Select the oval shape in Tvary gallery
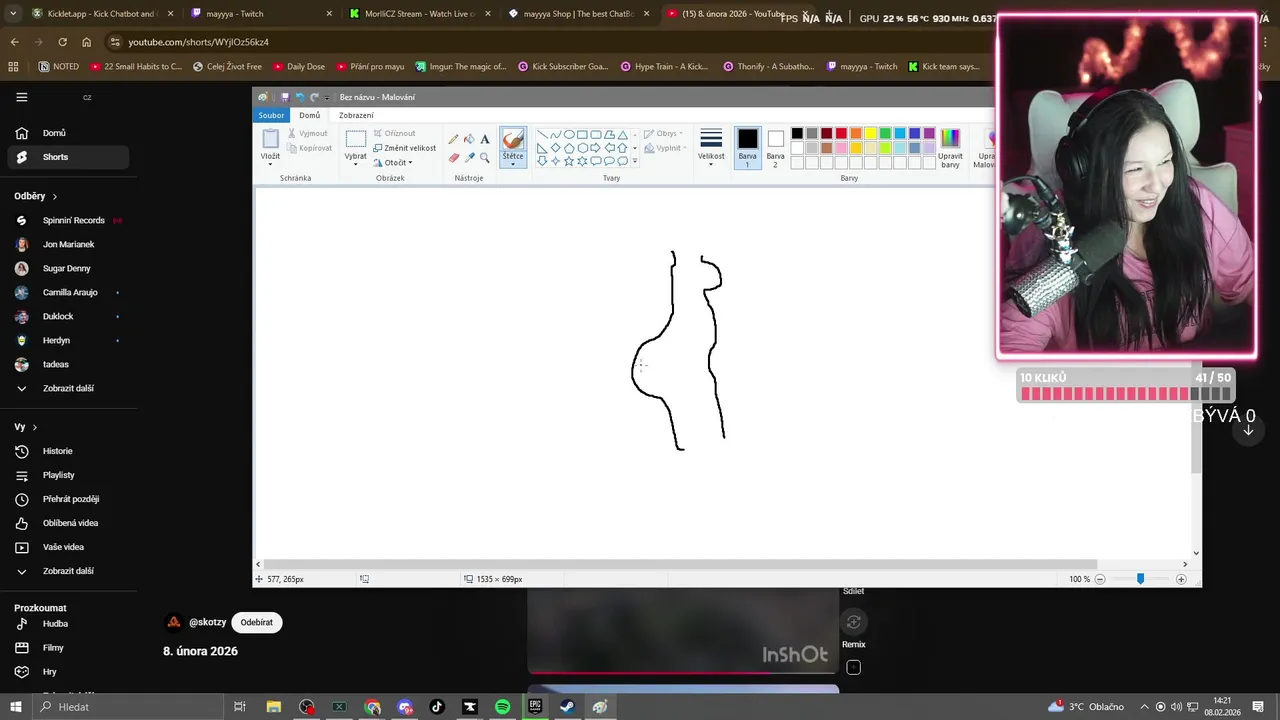The height and width of the screenshot is (720, 1280). coord(569,135)
